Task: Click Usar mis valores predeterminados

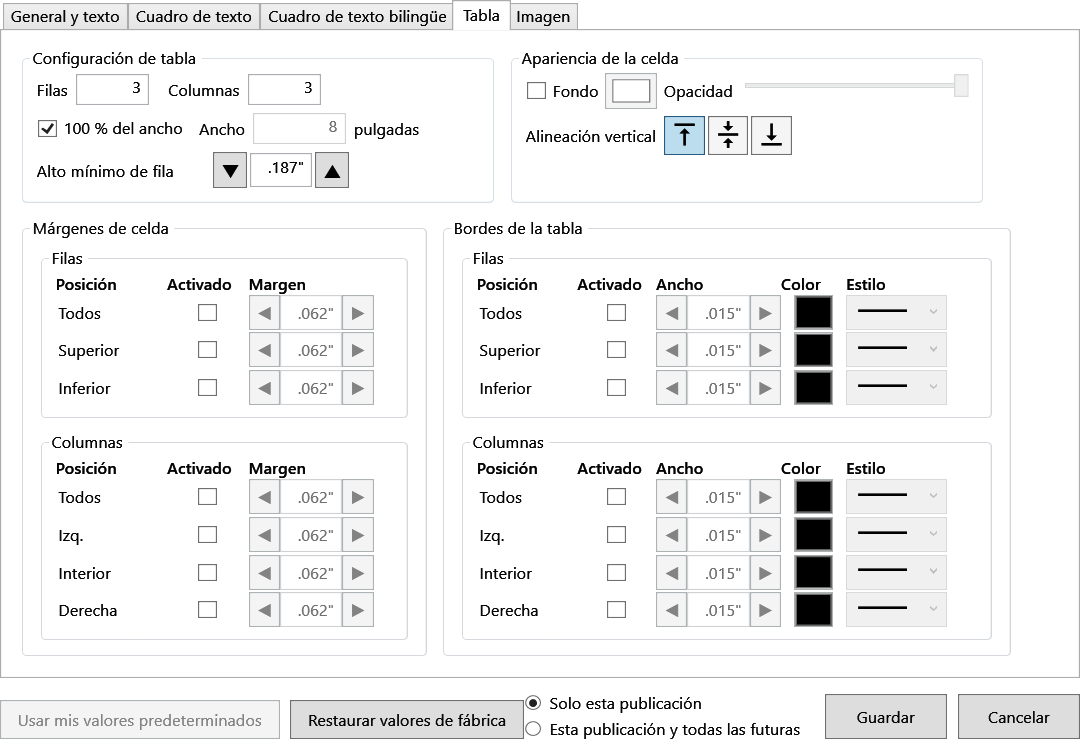Action: 140,720
